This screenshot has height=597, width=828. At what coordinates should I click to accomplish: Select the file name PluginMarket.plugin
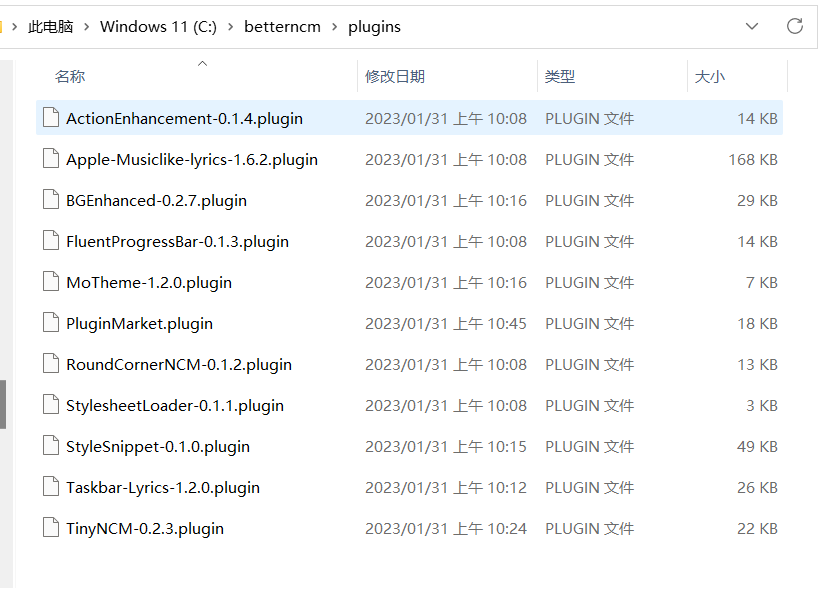point(139,324)
